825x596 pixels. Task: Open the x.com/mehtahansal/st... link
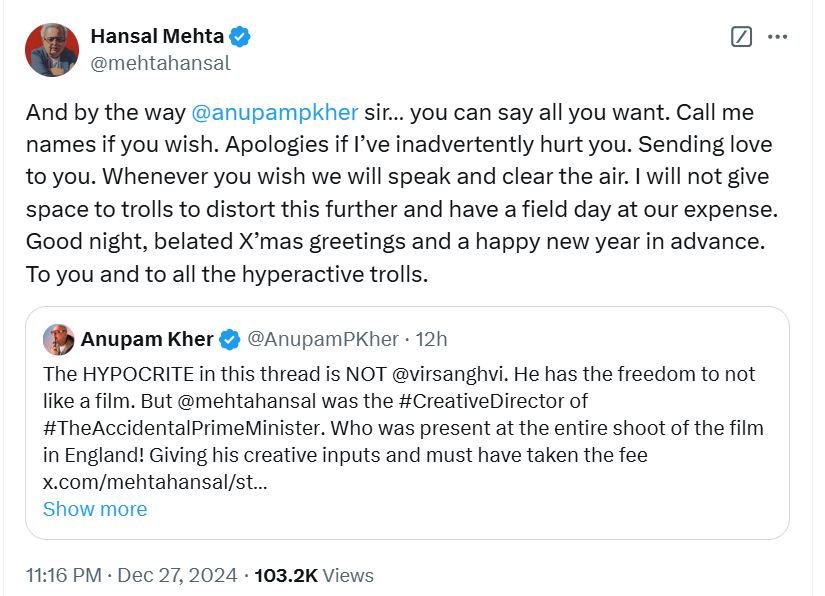point(155,482)
